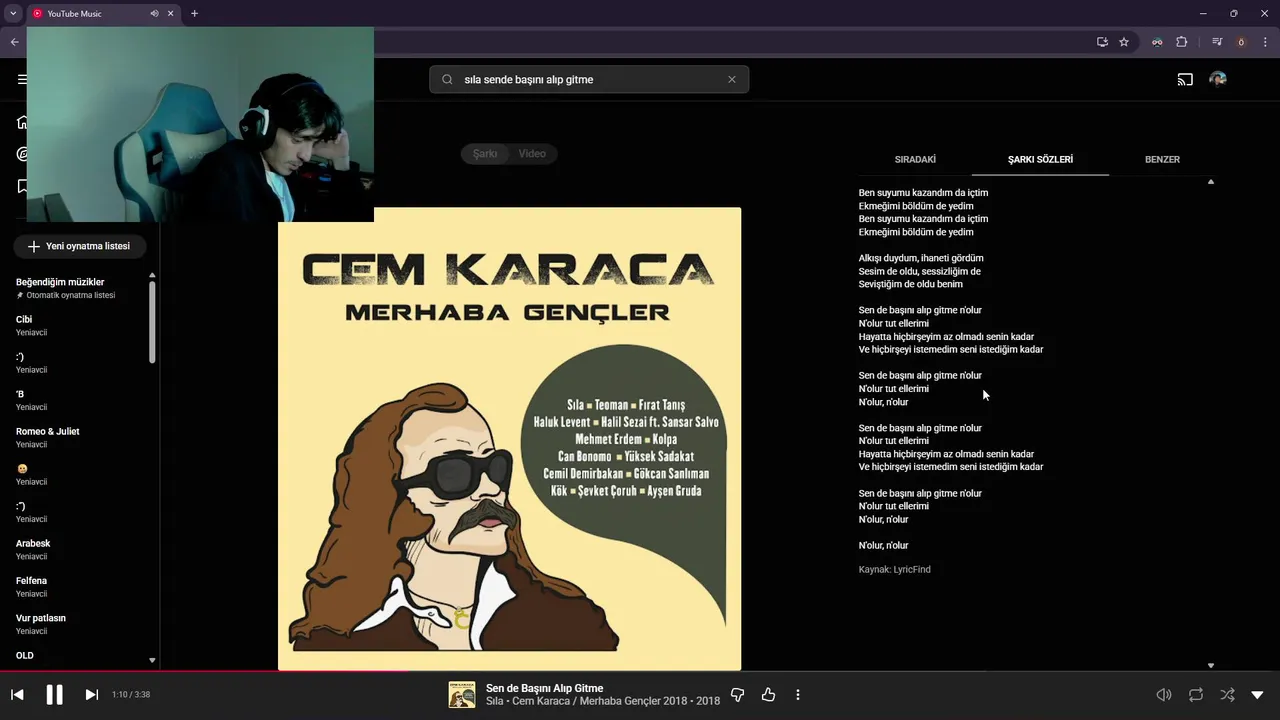Viewport: 1280px width, 720px height.
Task: Go back in the browser
Action: pyautogui.click(x=14, y=42)
